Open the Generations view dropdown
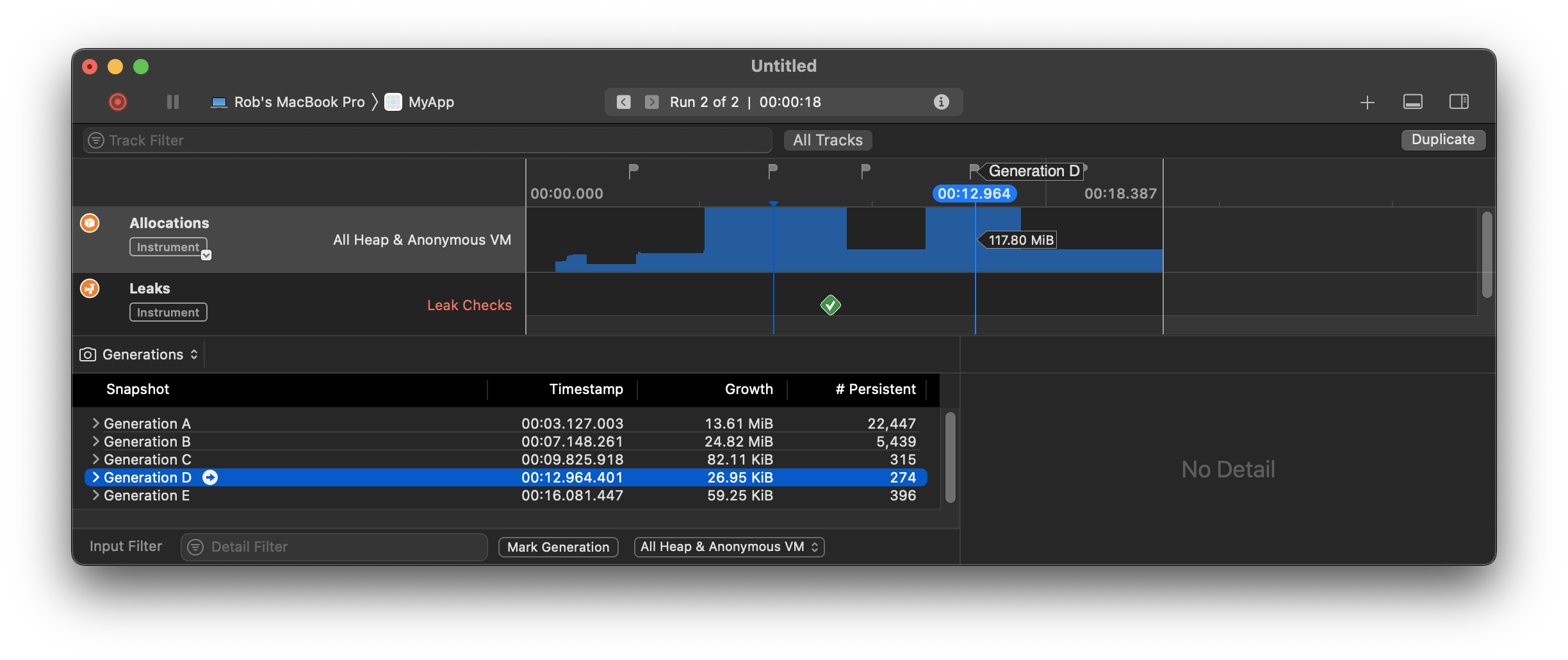 coord(151,354)
